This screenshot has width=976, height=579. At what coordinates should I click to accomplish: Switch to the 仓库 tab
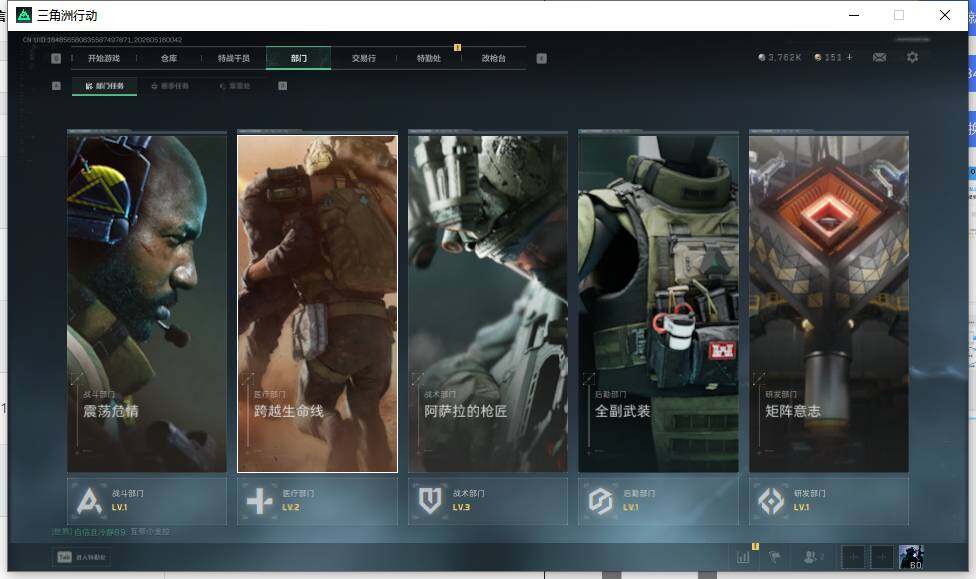(169, 59)
